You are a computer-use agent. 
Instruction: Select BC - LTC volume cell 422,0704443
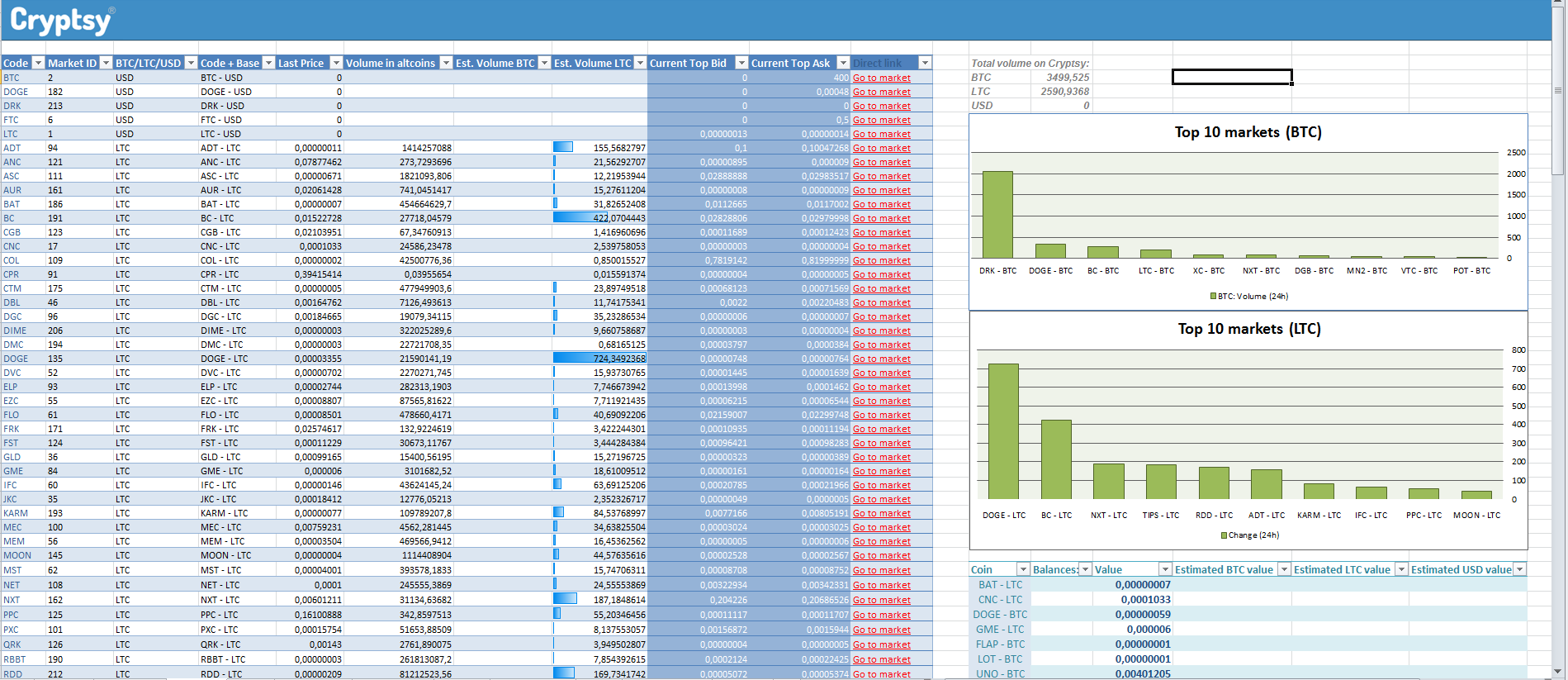pyautogui.click(x=599, y=218)
